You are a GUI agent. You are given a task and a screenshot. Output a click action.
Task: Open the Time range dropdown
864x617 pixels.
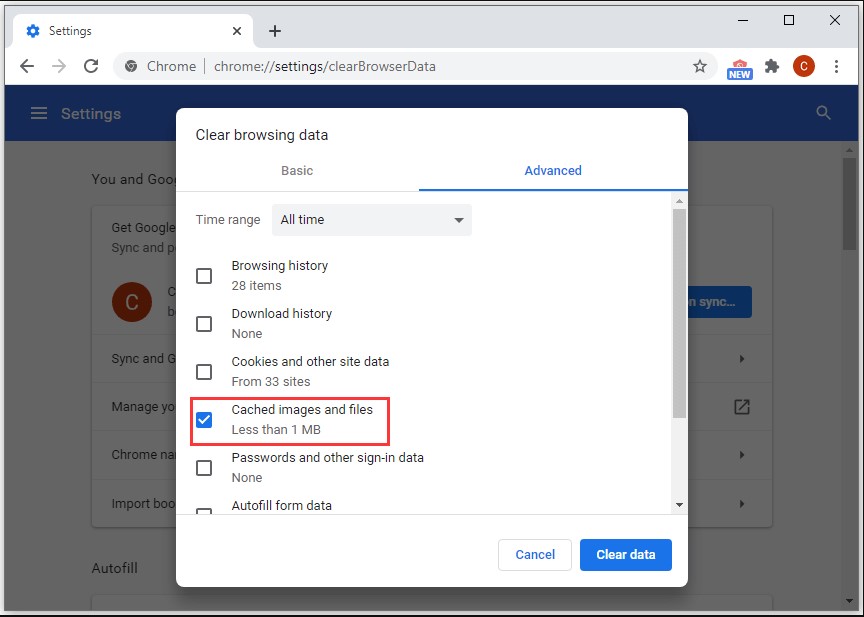(x=371, y=220)
